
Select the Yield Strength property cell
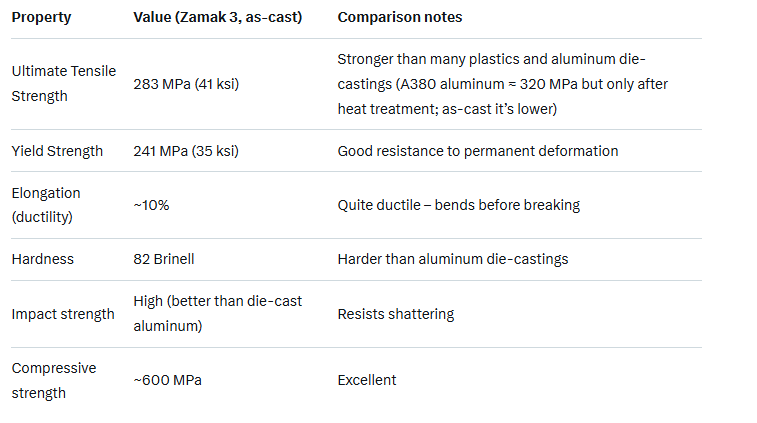57,151
